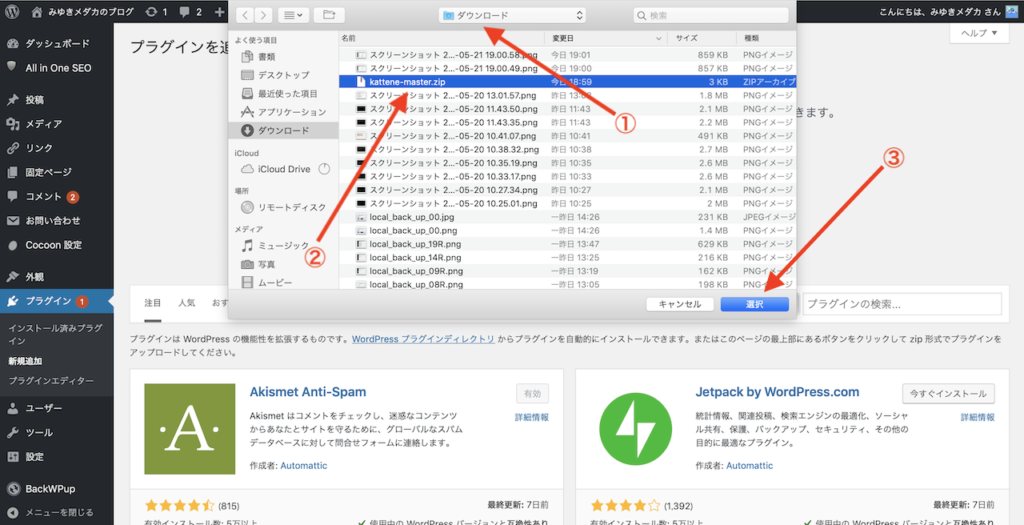Click the Akismet Anti-Spam title link

(x=308, y=392)
